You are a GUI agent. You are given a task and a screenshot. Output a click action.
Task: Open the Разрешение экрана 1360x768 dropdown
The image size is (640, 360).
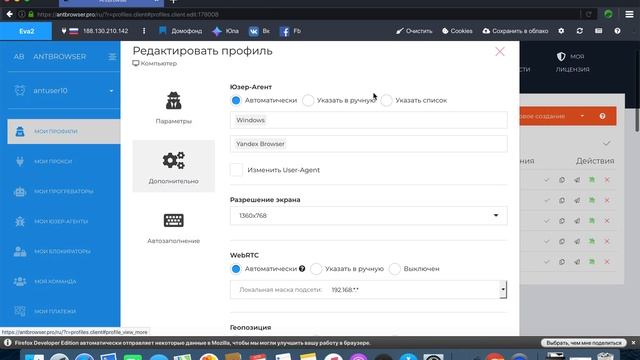[369, 216]
